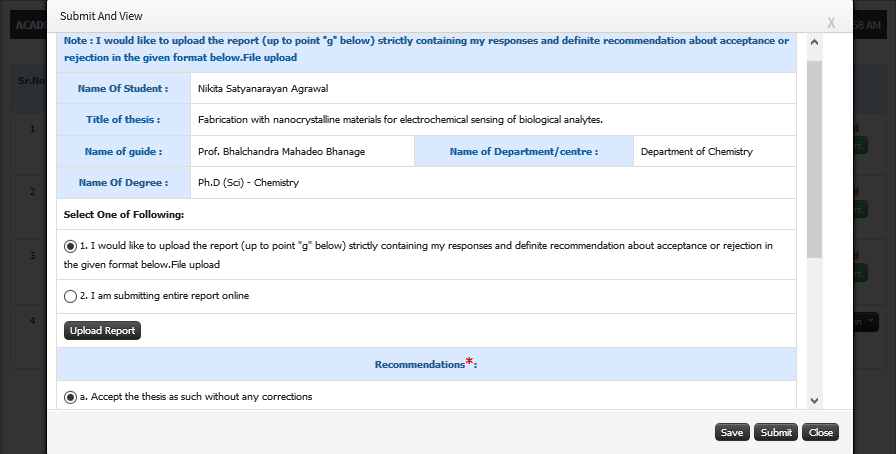Image resolution: width=896 pixels, height=454 pixels.
Task: Click the "Sr.No" column header in background
Action: 31,81
